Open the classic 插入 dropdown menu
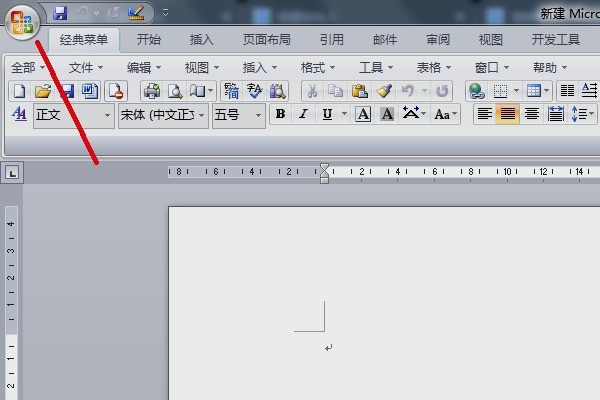 260,68
